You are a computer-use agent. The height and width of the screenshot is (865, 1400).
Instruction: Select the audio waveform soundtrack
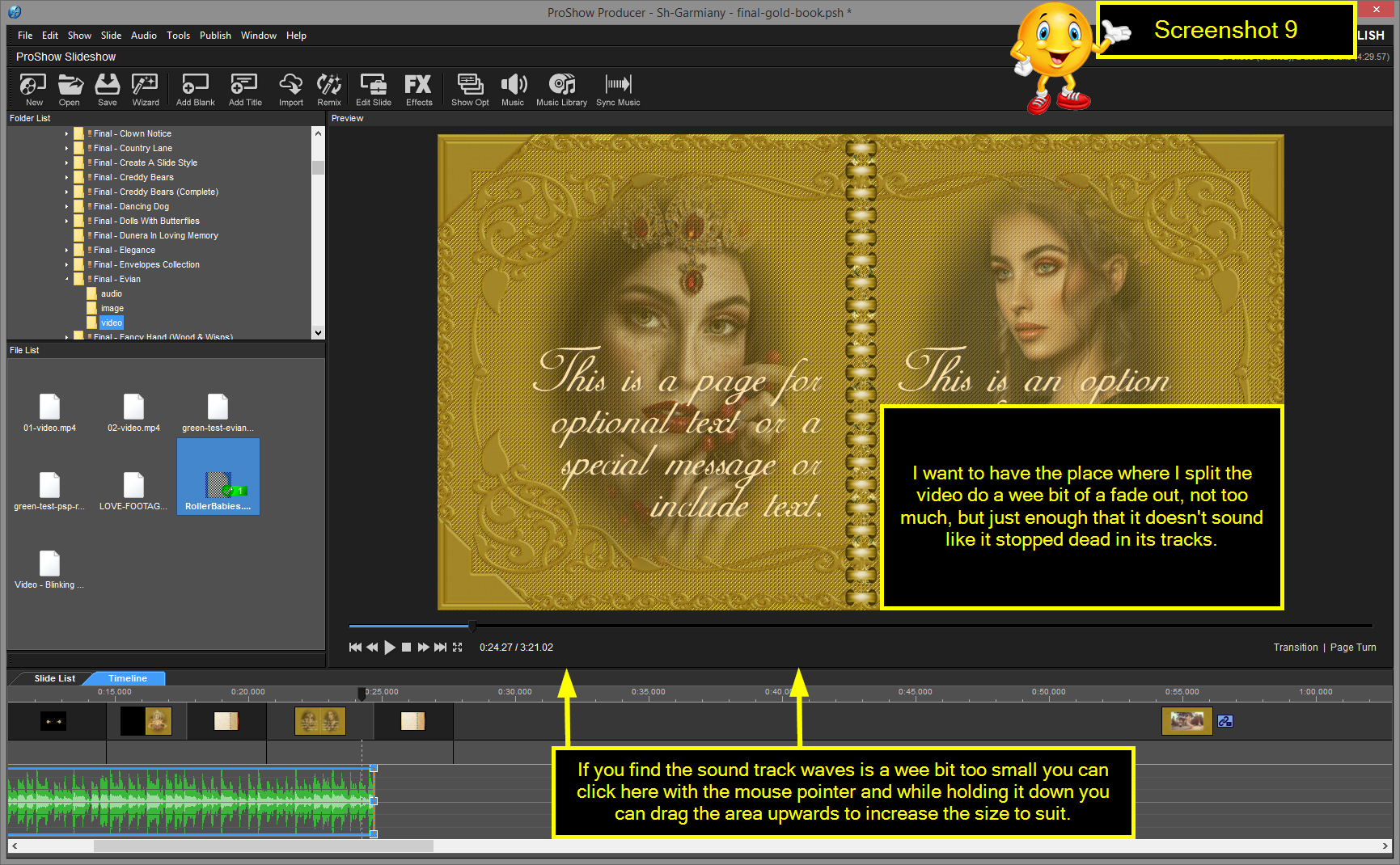[x=191, y=801]
